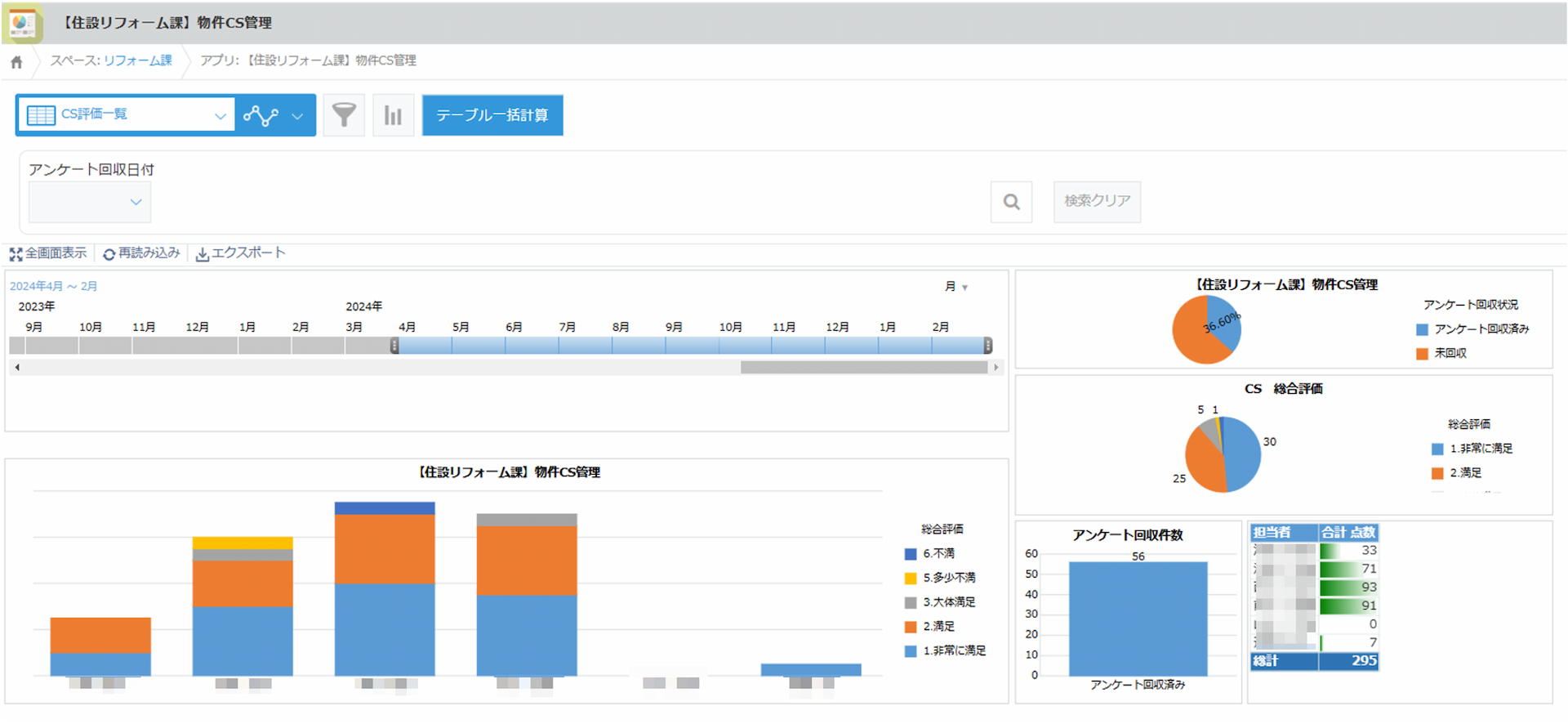Click the graph view icon

(261, 115)
